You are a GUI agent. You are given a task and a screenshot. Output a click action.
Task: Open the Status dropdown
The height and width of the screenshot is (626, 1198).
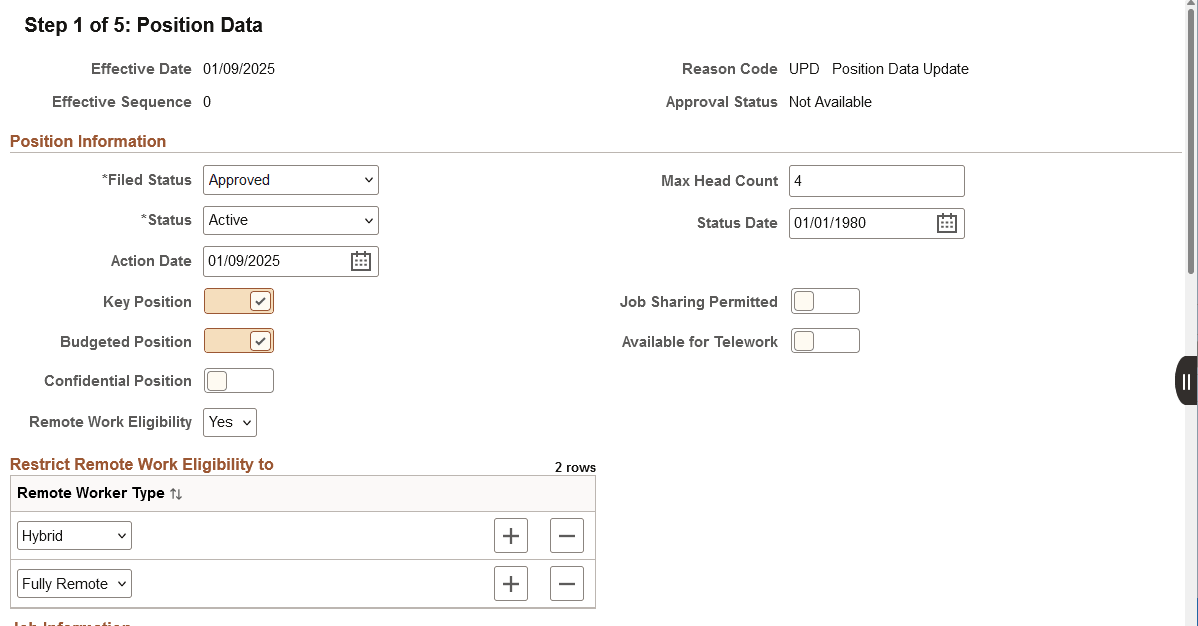tap(290, 220)
